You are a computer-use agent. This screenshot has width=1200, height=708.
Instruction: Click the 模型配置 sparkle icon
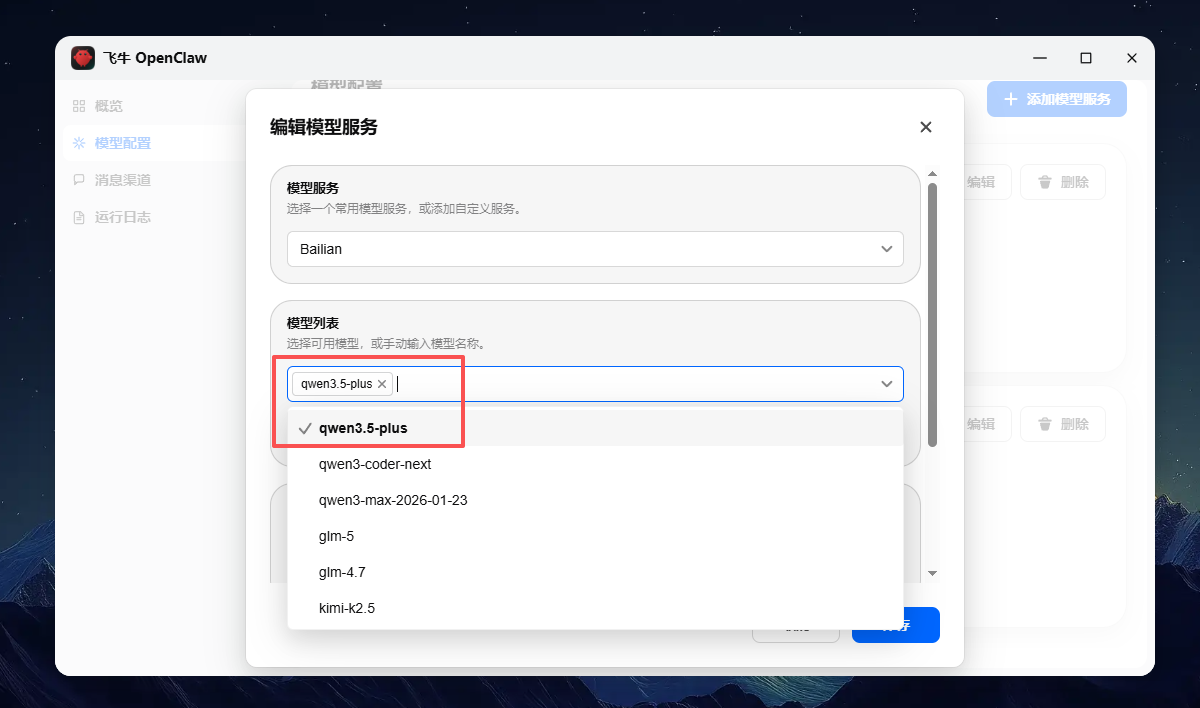coord(79,143)
